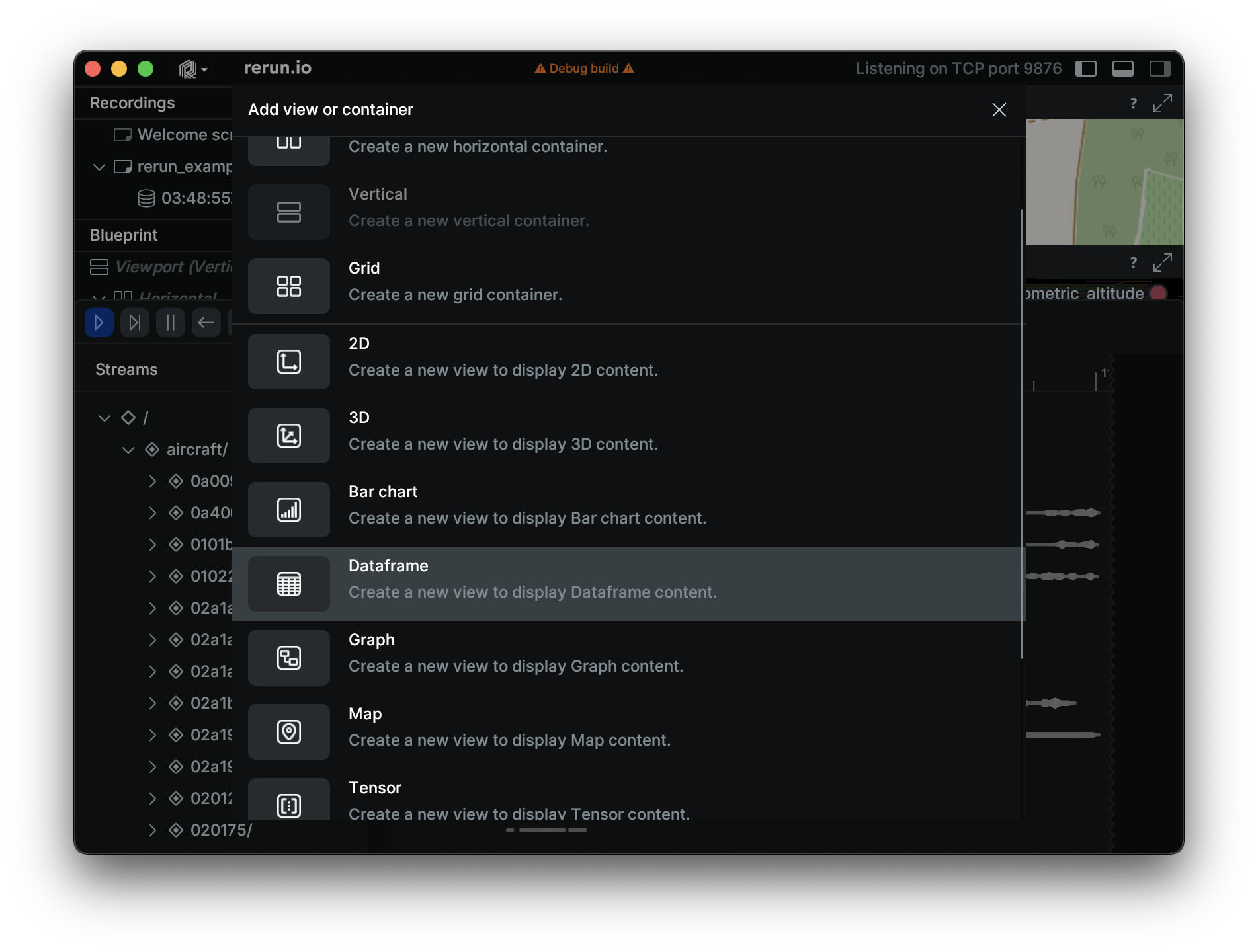Screen dimensions: 1258x952
Task: Select the 020175/ entity label
Action: coord(222,830)
